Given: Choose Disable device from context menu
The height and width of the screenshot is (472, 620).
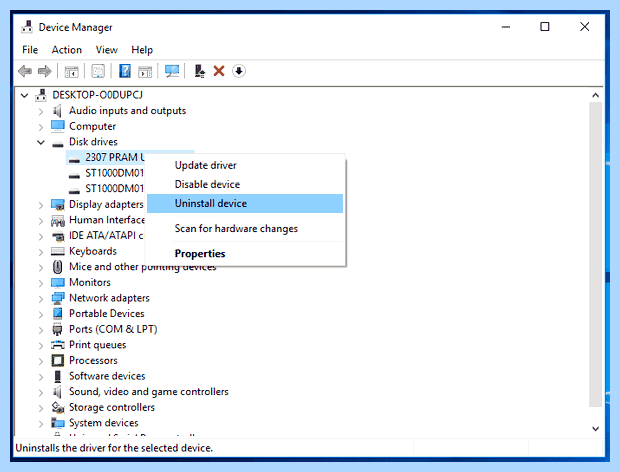Looking at the screenshot, I should pos(245,184).
